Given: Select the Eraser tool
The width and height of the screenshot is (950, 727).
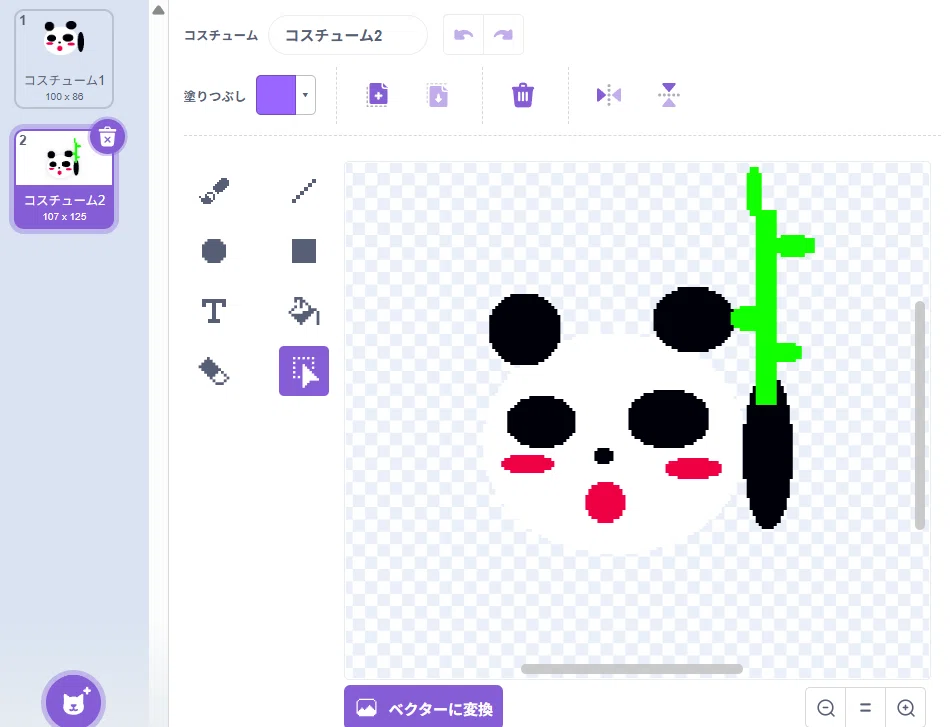Looking at the screenshot, I should coord(214,371).
